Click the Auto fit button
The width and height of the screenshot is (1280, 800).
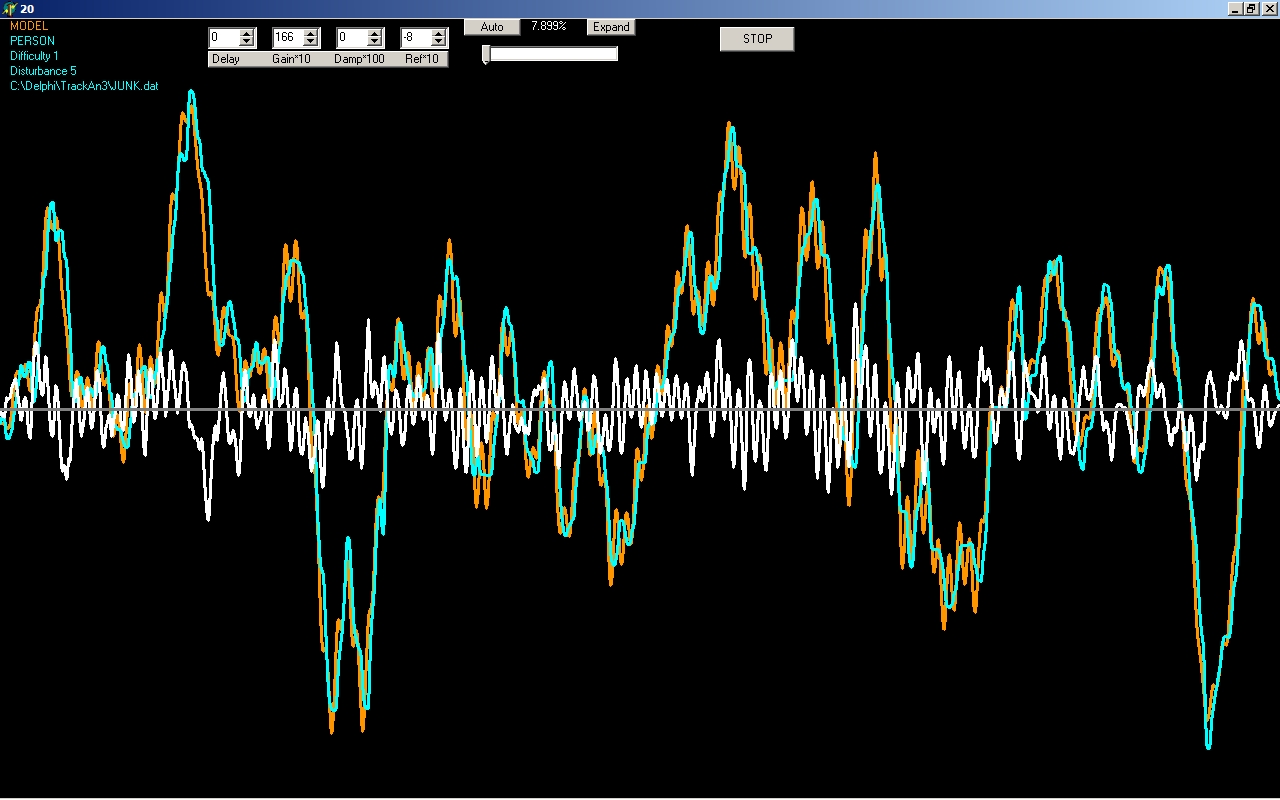click(x=492, y=27)
